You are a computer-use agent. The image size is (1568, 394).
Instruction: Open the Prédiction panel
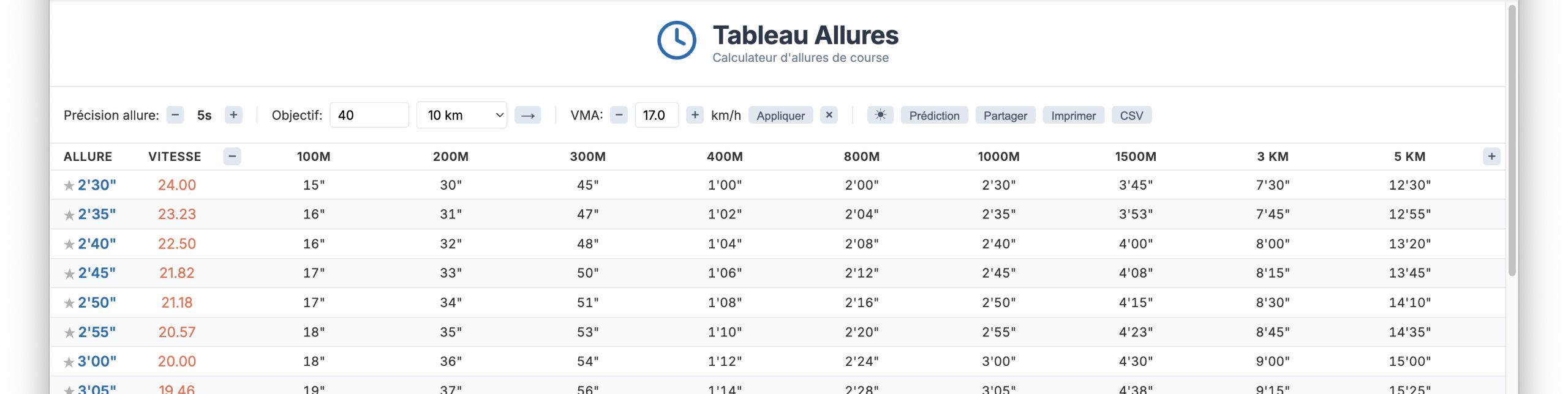click(x=934, y=115)
